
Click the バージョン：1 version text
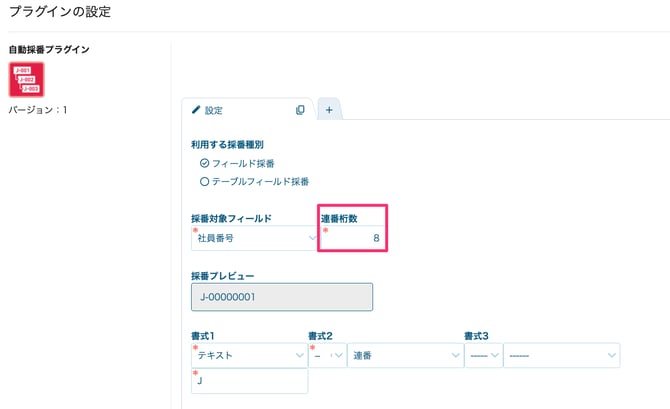tap(37, 109)
